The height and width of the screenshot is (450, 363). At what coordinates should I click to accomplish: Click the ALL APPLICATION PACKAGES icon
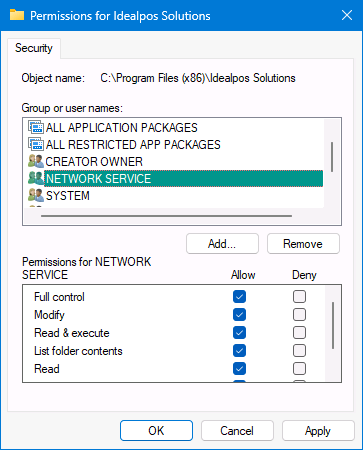click(36, 127)
